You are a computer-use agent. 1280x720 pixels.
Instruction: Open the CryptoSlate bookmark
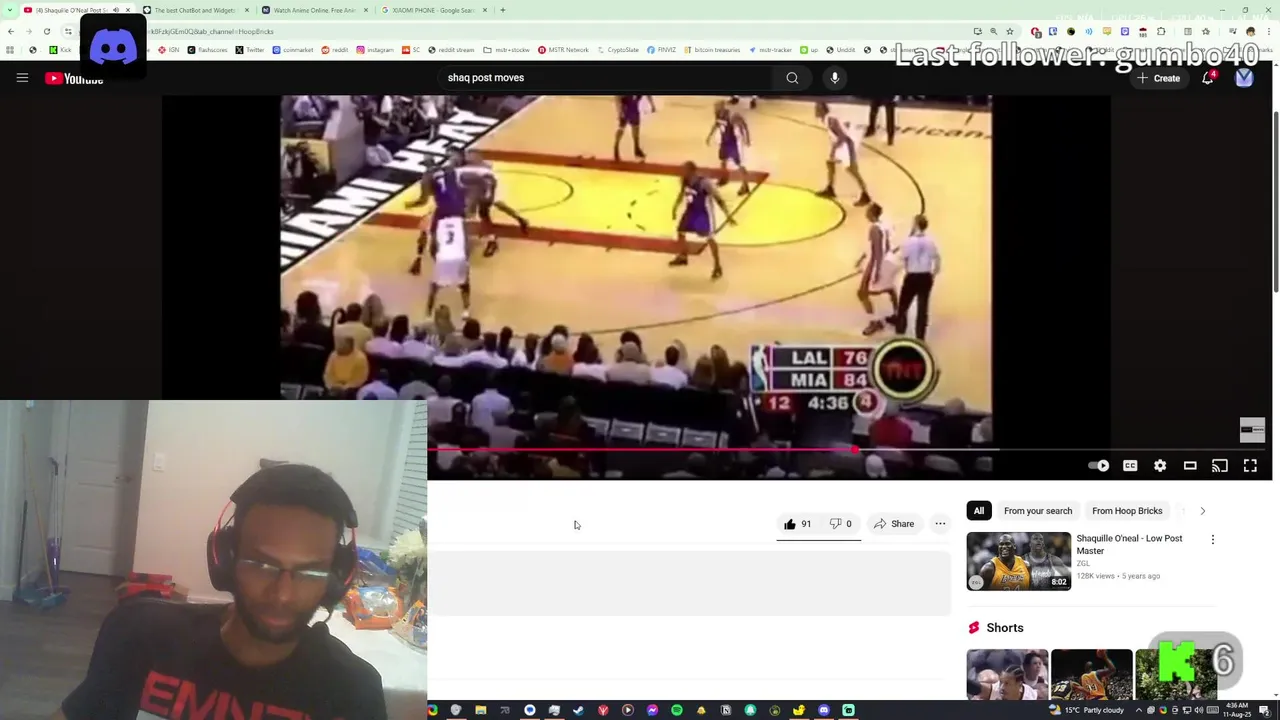pyautogui.click(x=618, y=50)
